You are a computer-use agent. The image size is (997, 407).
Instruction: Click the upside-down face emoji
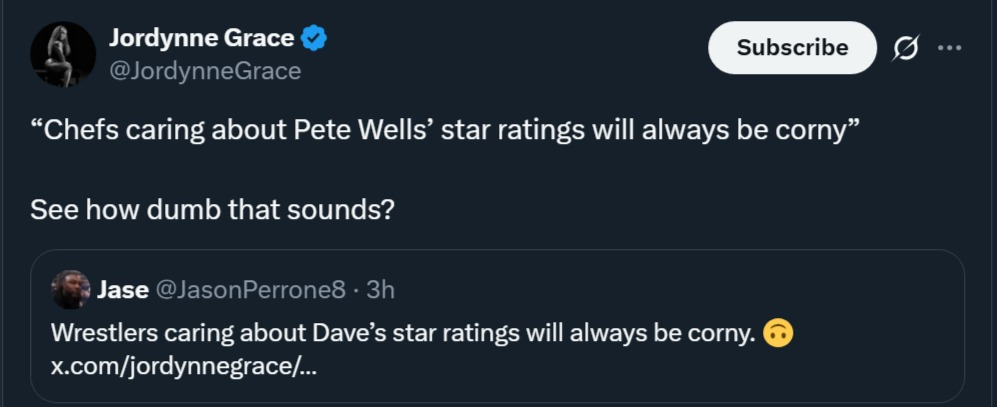(x=778, y=332)
